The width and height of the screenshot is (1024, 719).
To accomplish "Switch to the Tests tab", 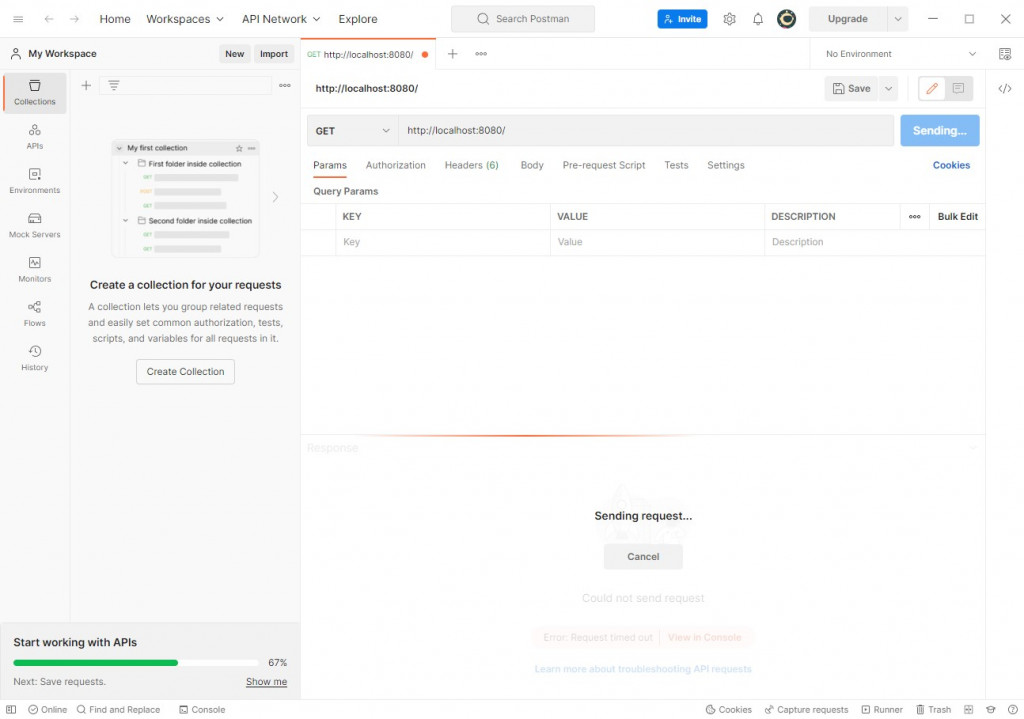I will click(x=676, y=165).
